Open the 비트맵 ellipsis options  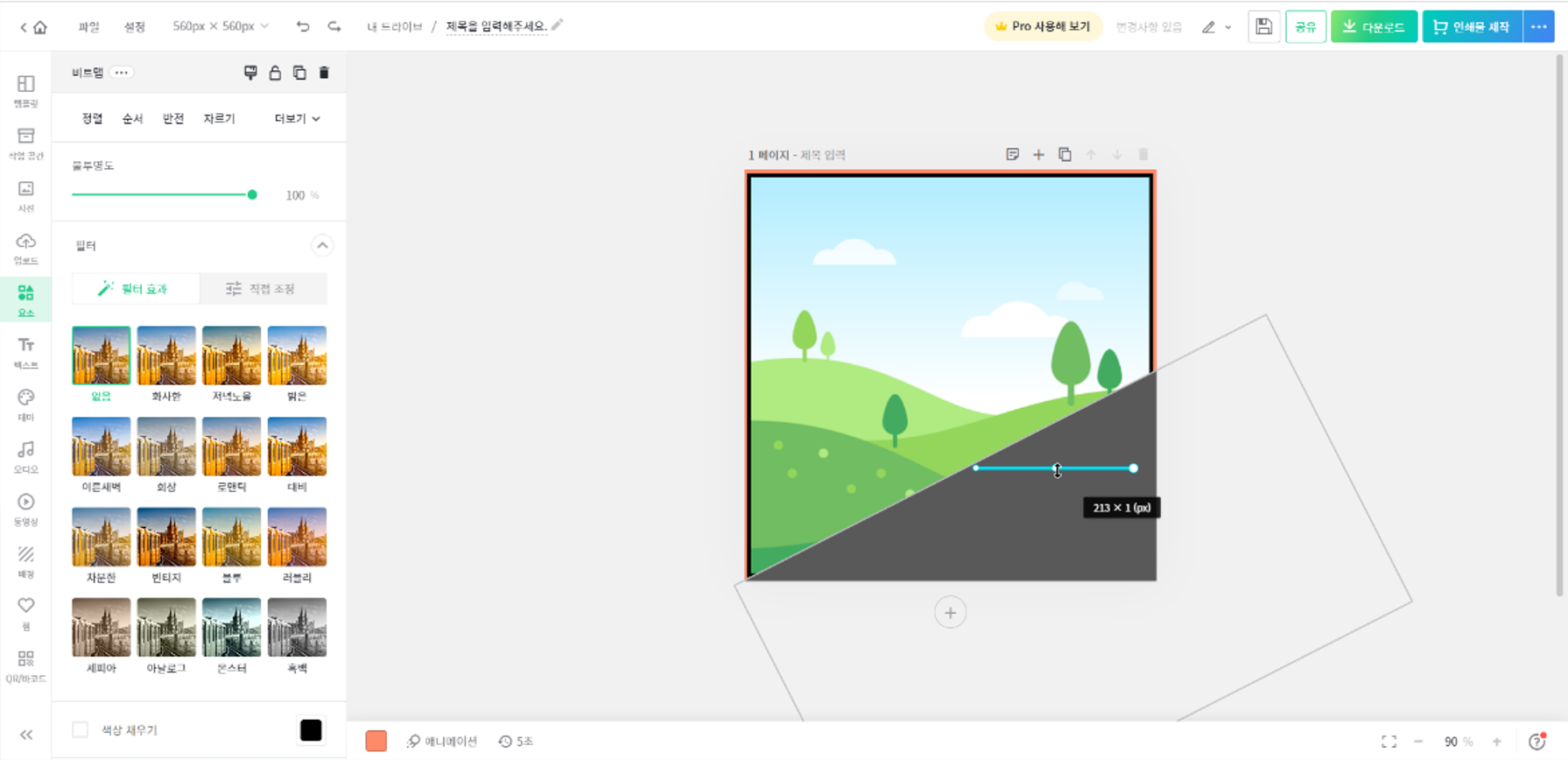122,73
